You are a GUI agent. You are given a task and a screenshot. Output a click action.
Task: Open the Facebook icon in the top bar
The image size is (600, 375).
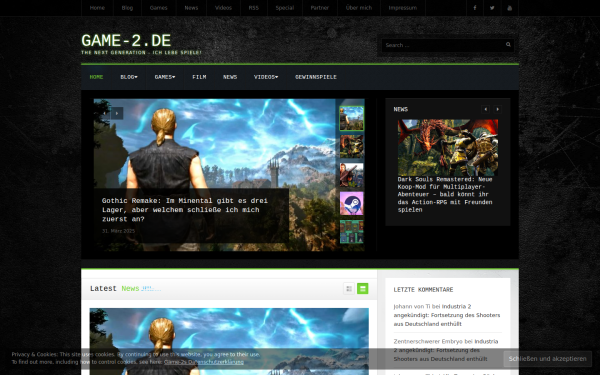point(475,8)
